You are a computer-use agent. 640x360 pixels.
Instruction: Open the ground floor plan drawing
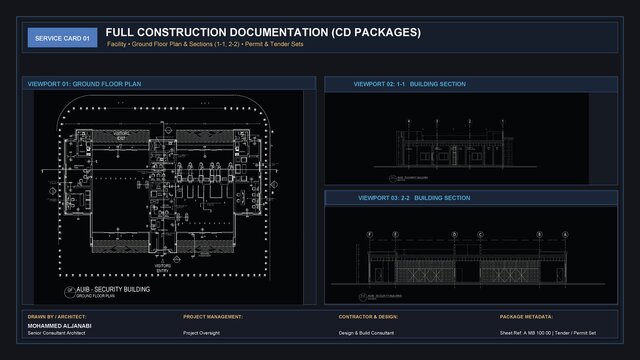click(168, 198)
